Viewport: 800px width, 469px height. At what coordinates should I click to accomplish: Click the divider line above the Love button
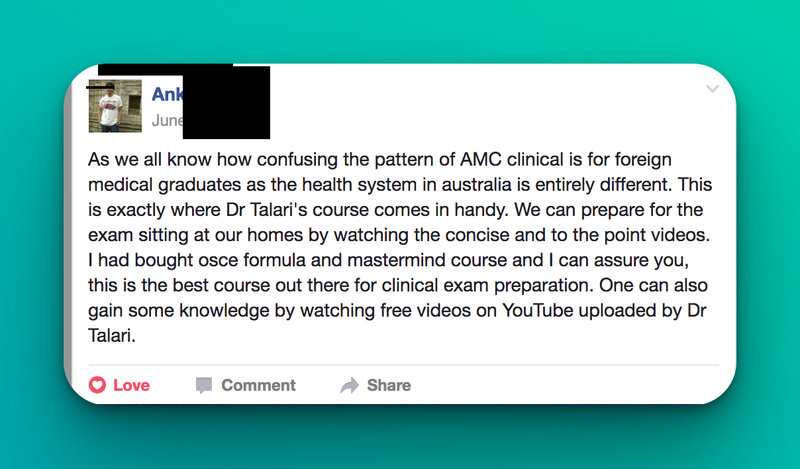(400, 365)
